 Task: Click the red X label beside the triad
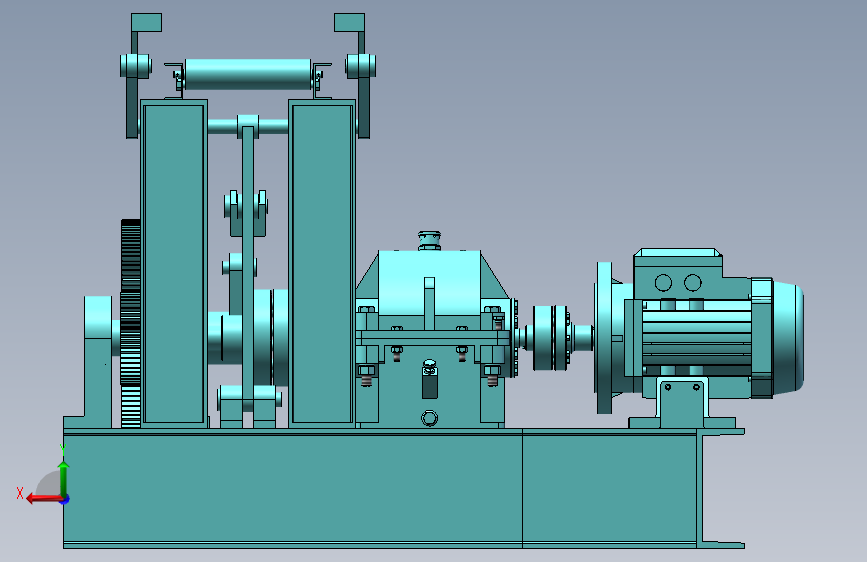point(20,493)
